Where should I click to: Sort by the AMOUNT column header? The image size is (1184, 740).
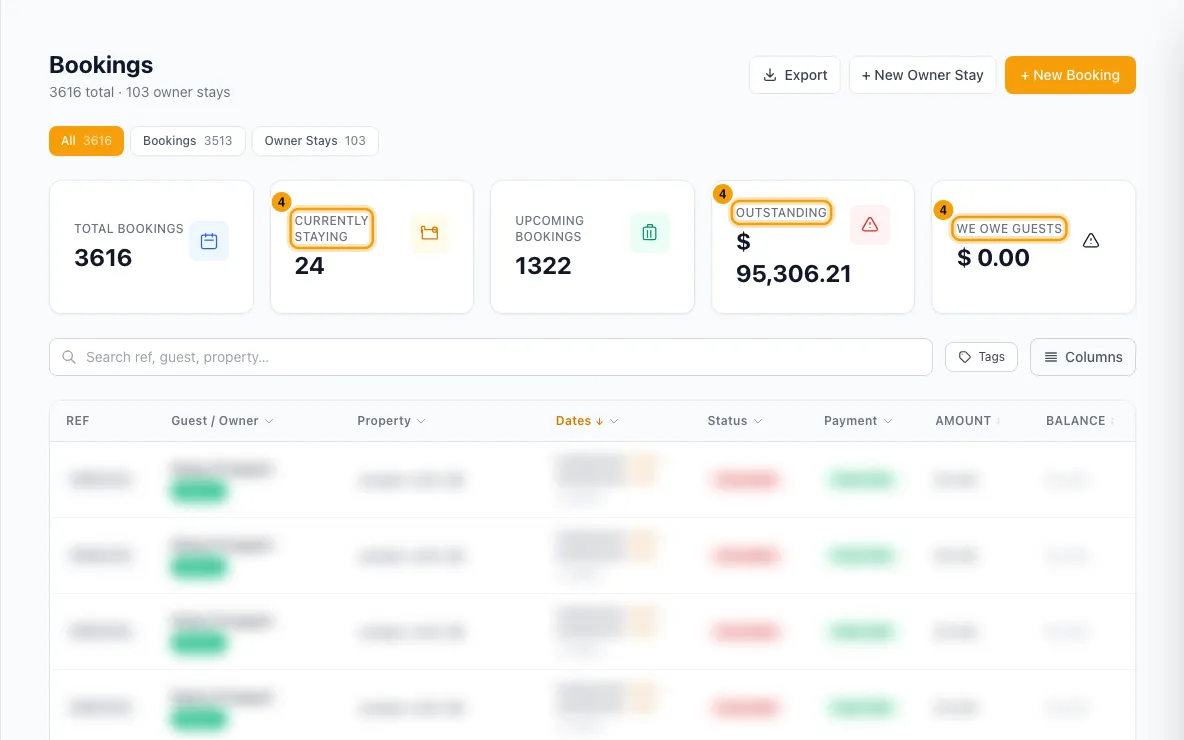(967, 421)
